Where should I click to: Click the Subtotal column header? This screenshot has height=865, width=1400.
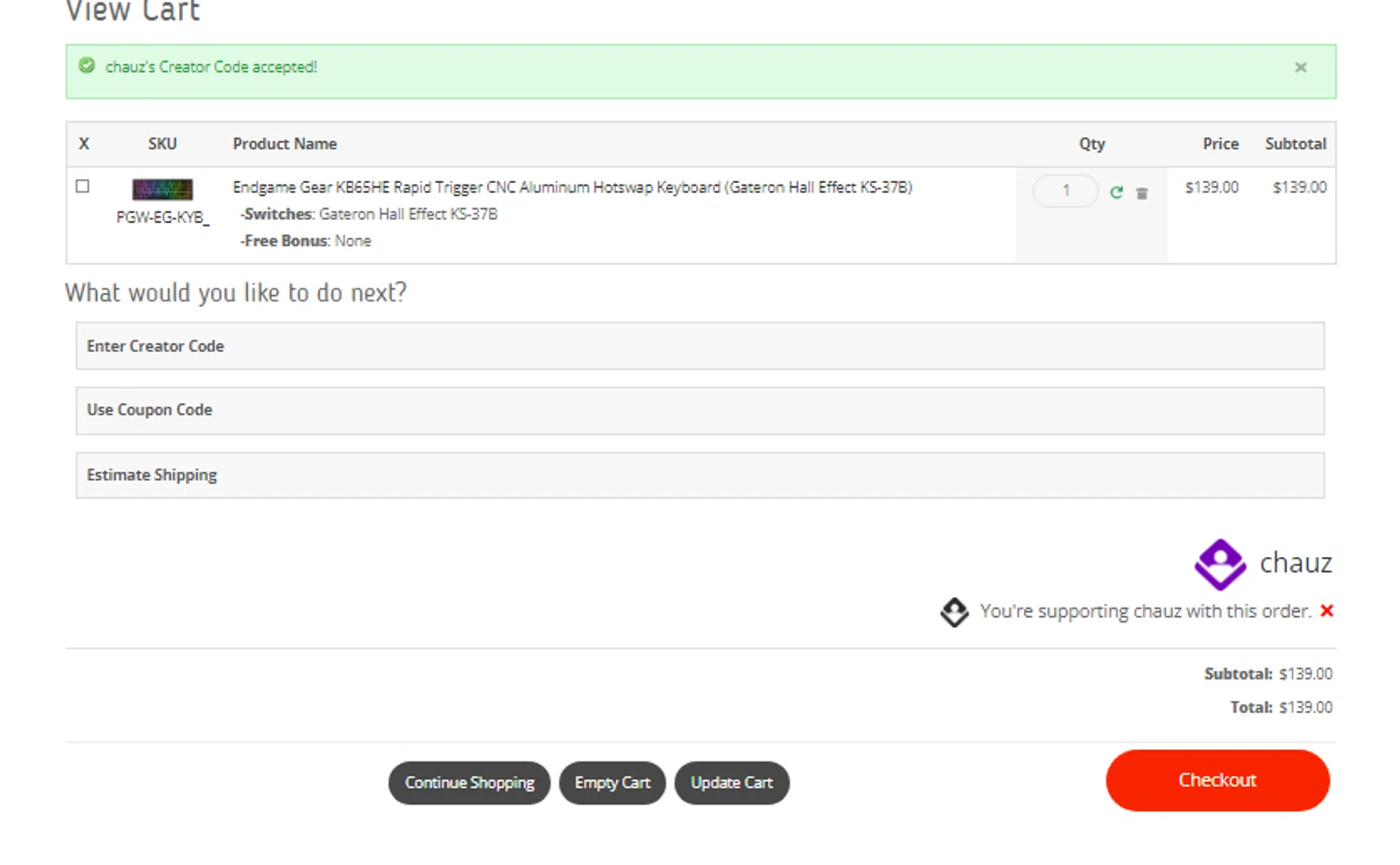(x=1295, y=144)
